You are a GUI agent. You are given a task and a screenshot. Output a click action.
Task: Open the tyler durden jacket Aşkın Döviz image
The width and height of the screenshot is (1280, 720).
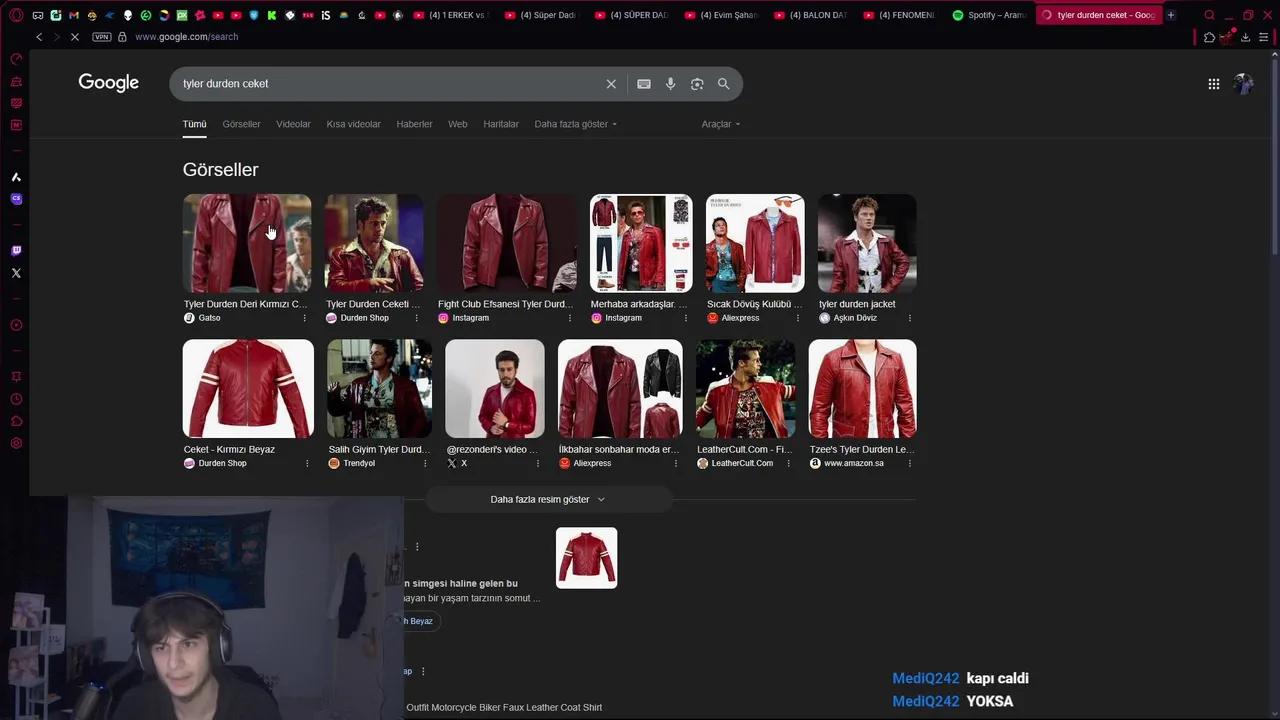(867, 243)
